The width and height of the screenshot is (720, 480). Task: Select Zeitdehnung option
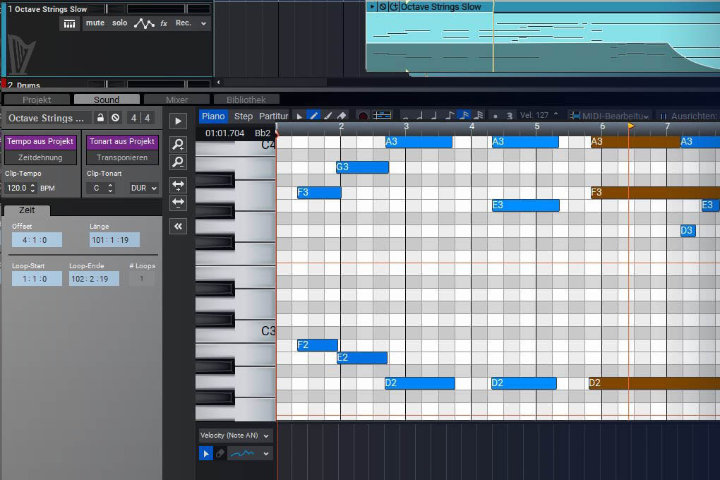pos(40,157)
